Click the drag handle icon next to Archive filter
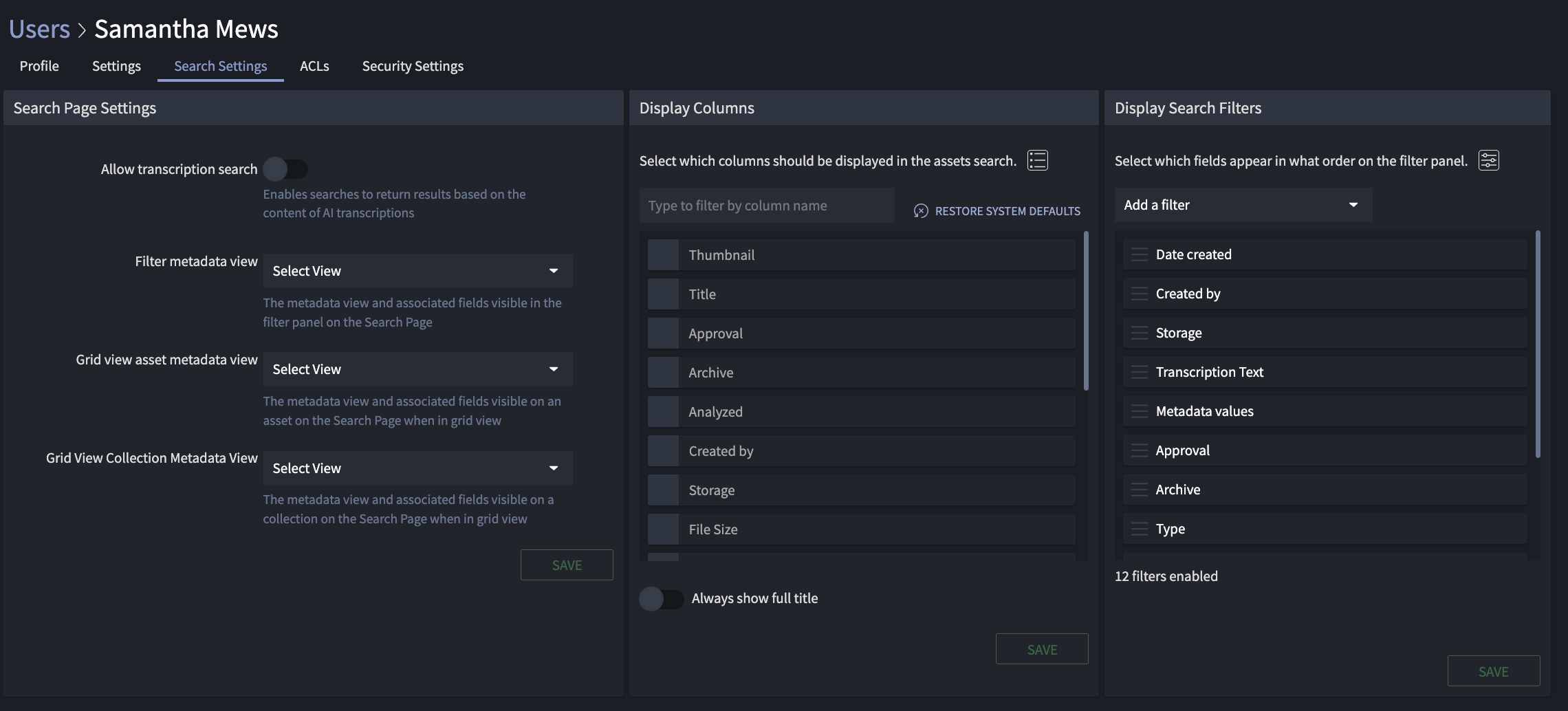Screen dimensions: 1568x711 [1140, 490]
